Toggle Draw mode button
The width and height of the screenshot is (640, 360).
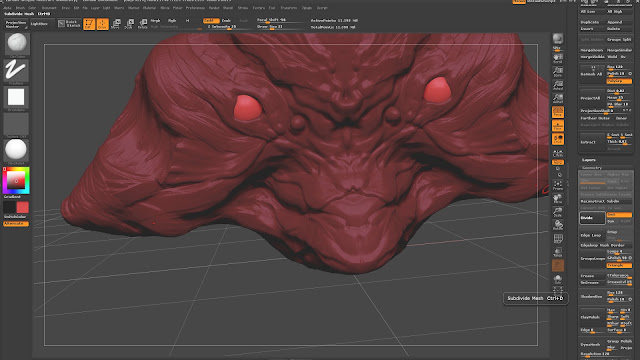click(x=102, y=24)
